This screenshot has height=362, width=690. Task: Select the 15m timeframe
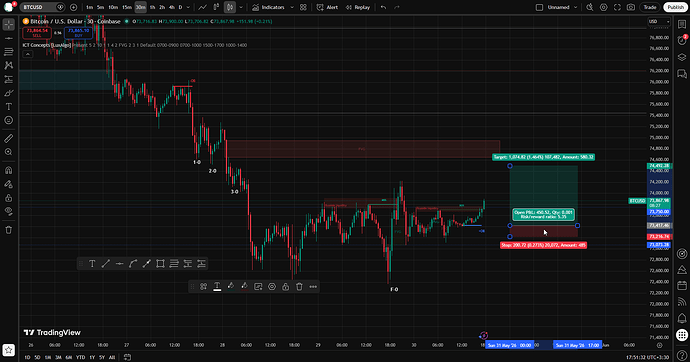coord(127,7)
